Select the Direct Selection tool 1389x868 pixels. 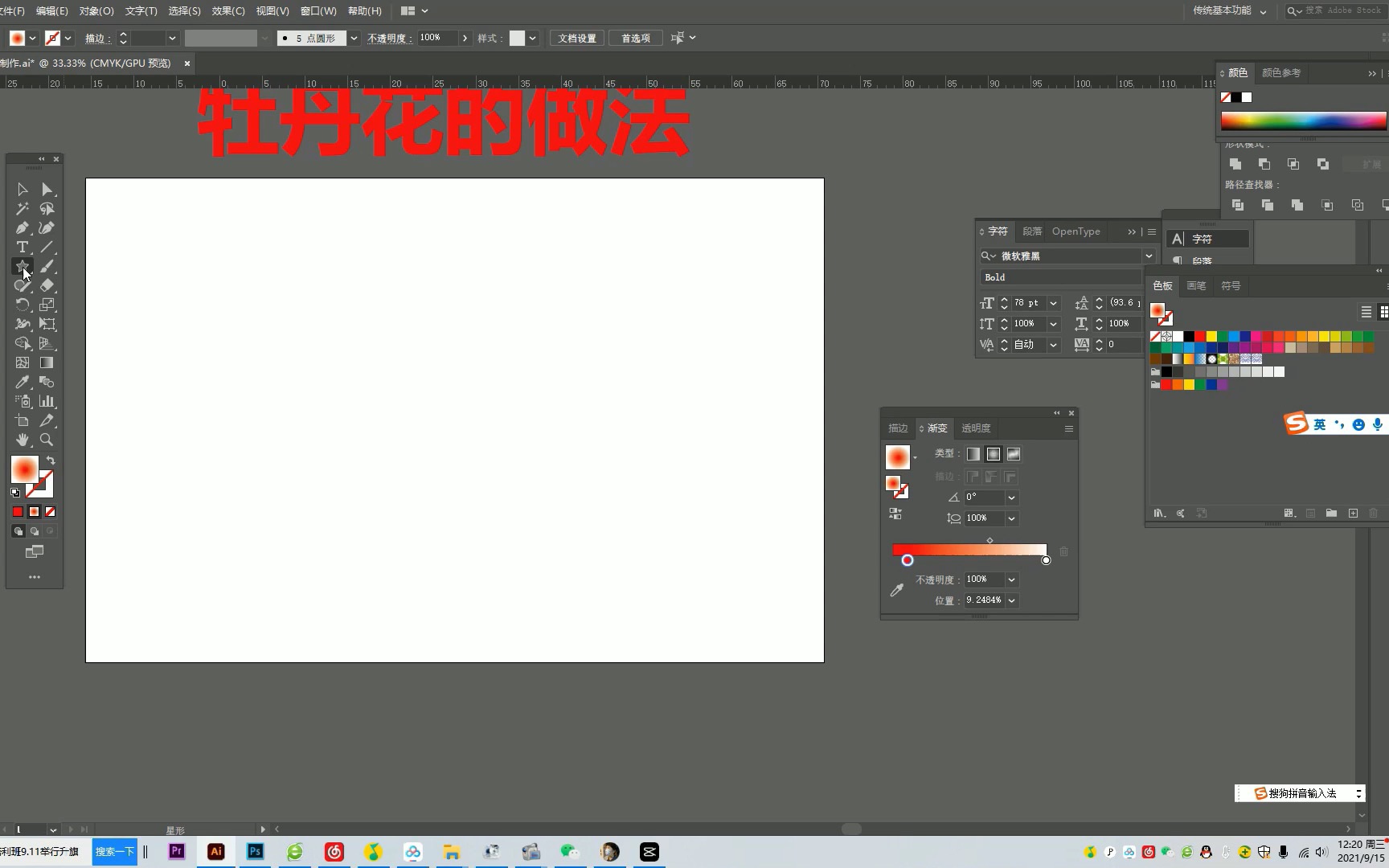tap(47, 190)
